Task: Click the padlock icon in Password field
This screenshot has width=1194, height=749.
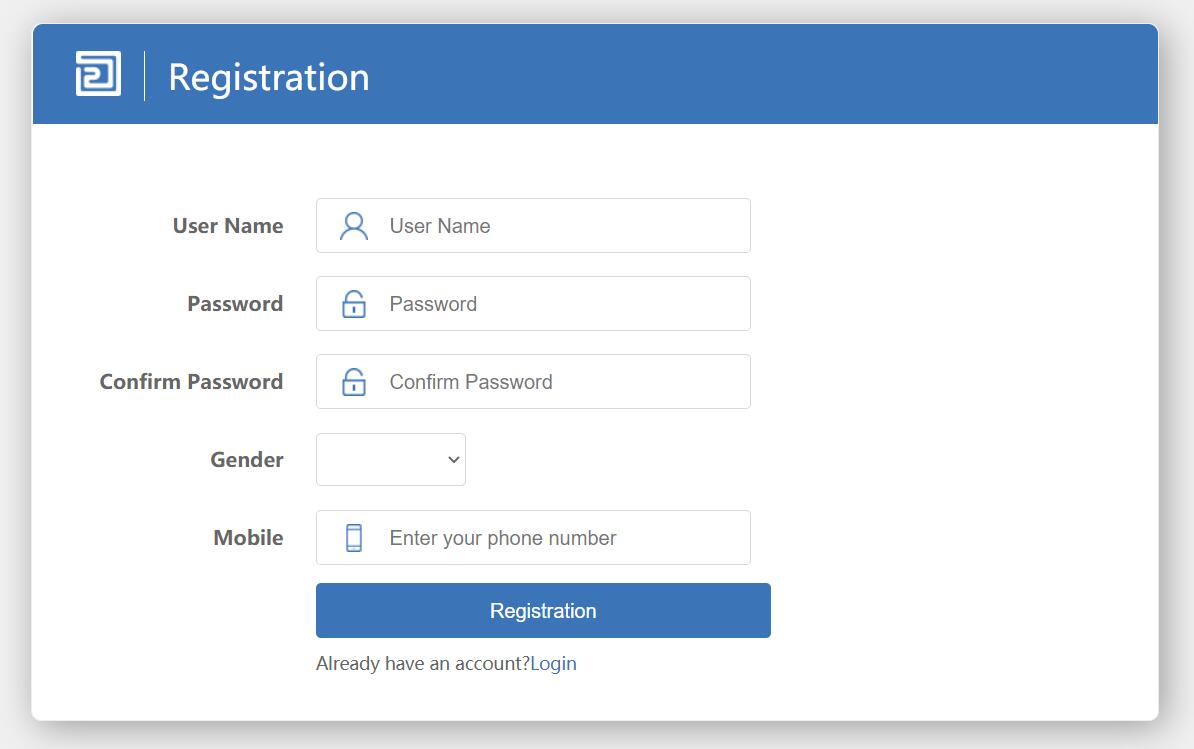Action: tap(354, 304)
